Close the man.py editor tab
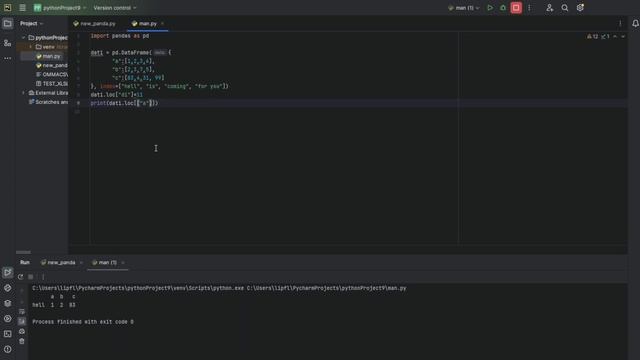The width and height of the screenshot is (640, 360). click(x=162, y=24)
